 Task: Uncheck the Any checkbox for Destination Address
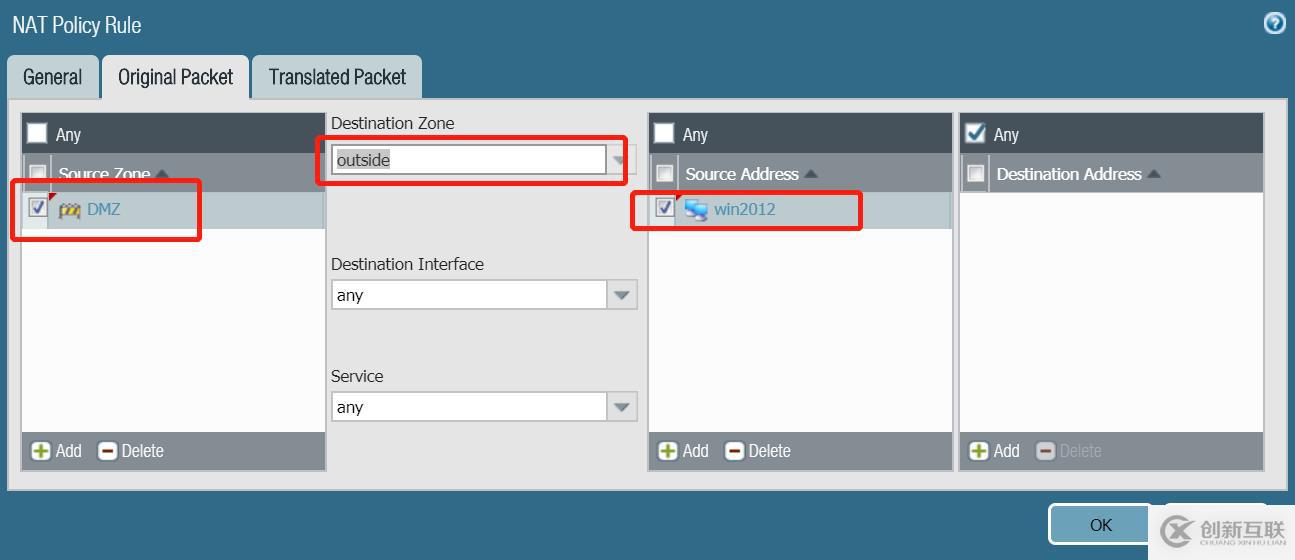pyautogui.click(x=975, y=133)
